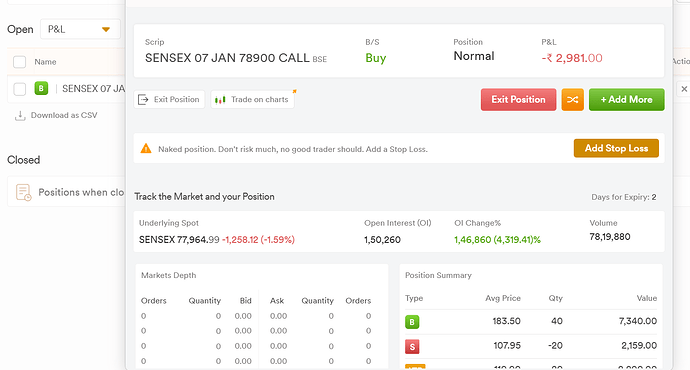Select the scrip name SENSEX 07 JAN 78900 CALL
The height and width of the screenshot is (370, 690).
click(x=227, y=58)
